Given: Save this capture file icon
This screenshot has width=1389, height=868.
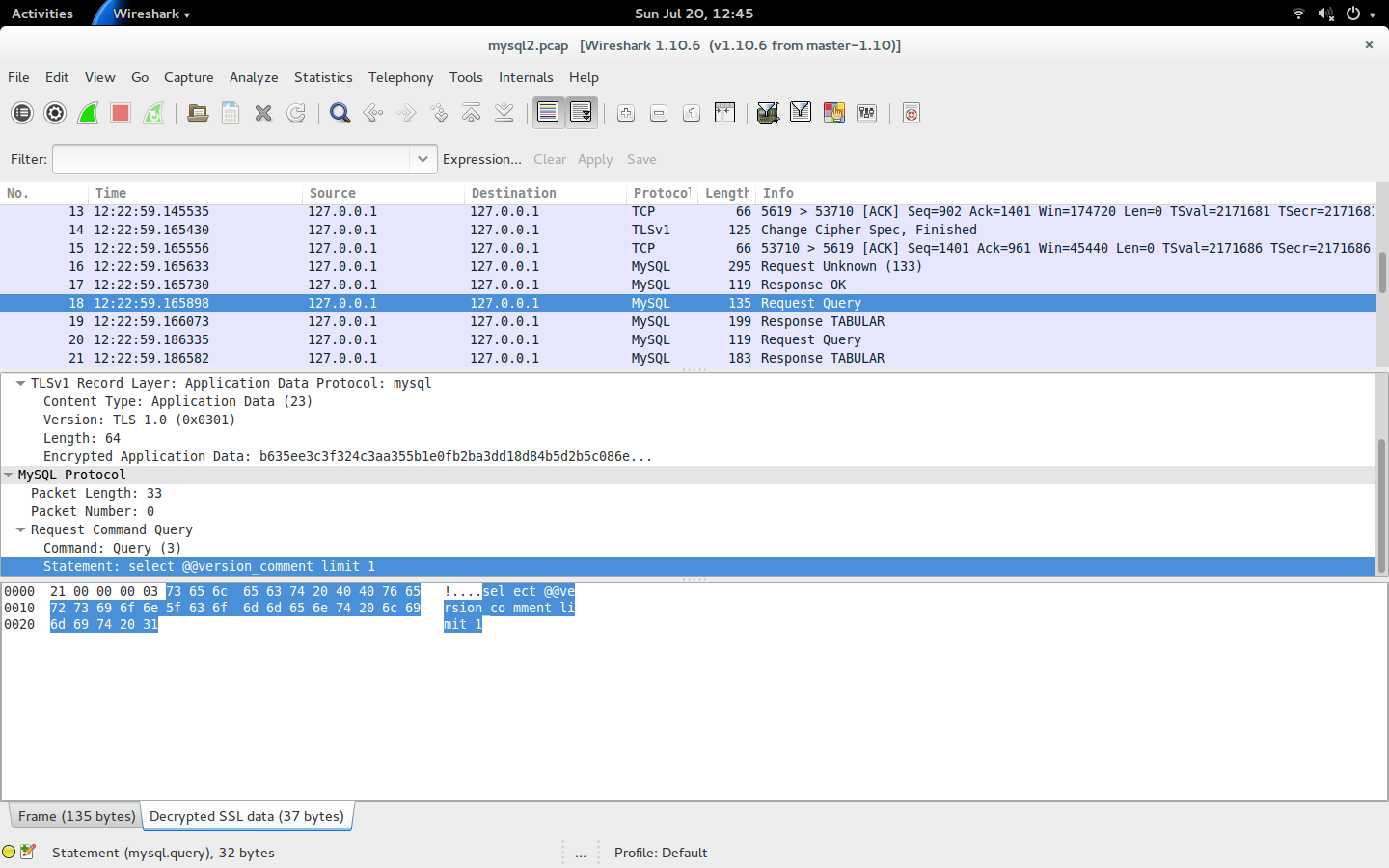Looking at the screenshot, I should click(x=231, y=113).
